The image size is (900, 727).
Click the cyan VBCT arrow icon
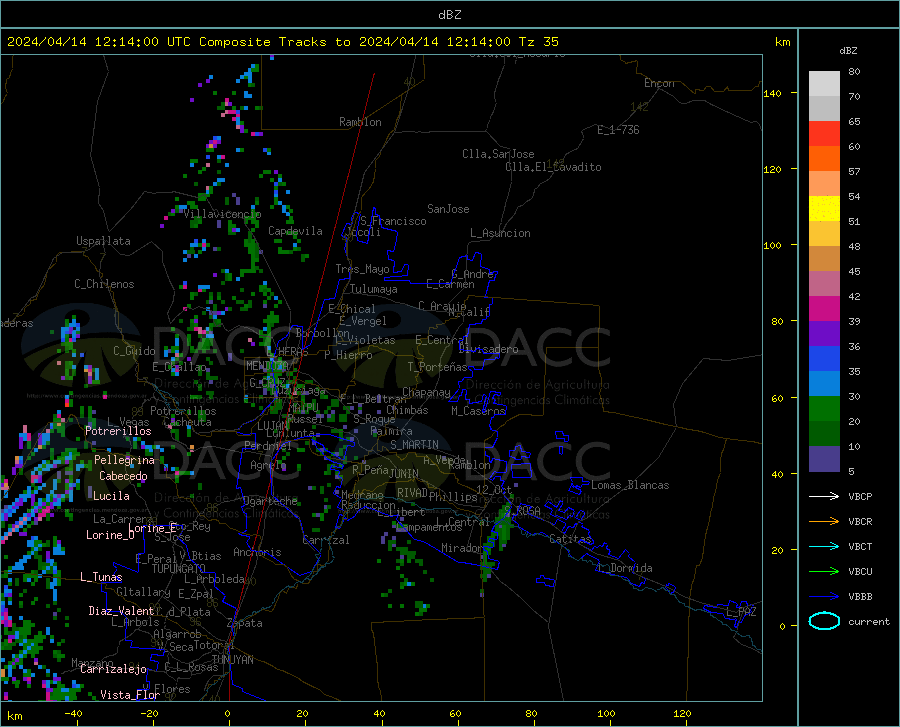[x=824, y=546]
